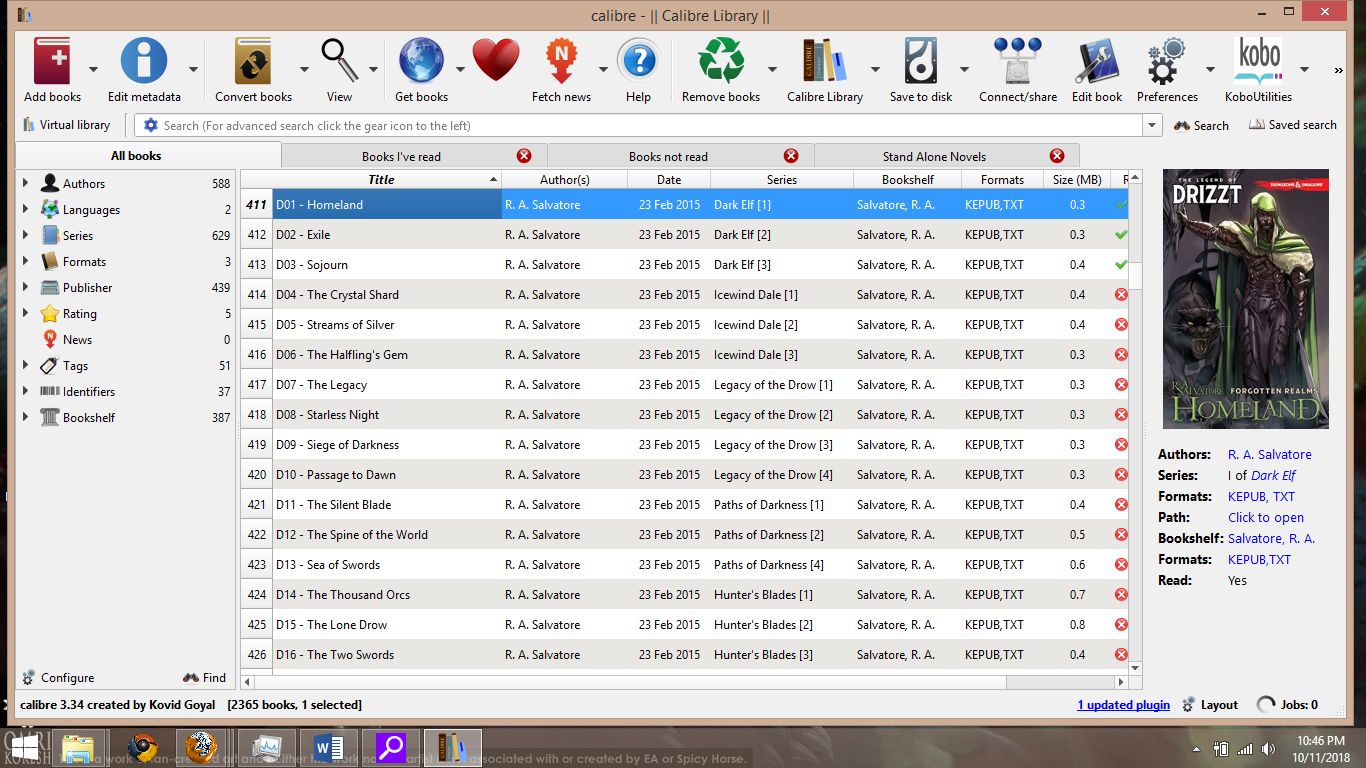Click the Convert books icon
This screenshot has width=1366, height=768.
click(x=253, y=61)
